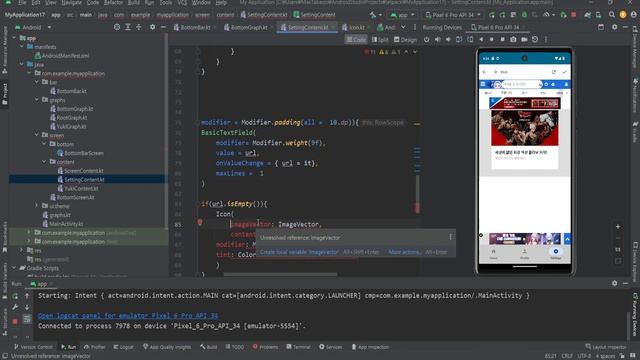Open the Logcat tool window tab
This screenshot has width=640, height=360.
pos(123,347)
